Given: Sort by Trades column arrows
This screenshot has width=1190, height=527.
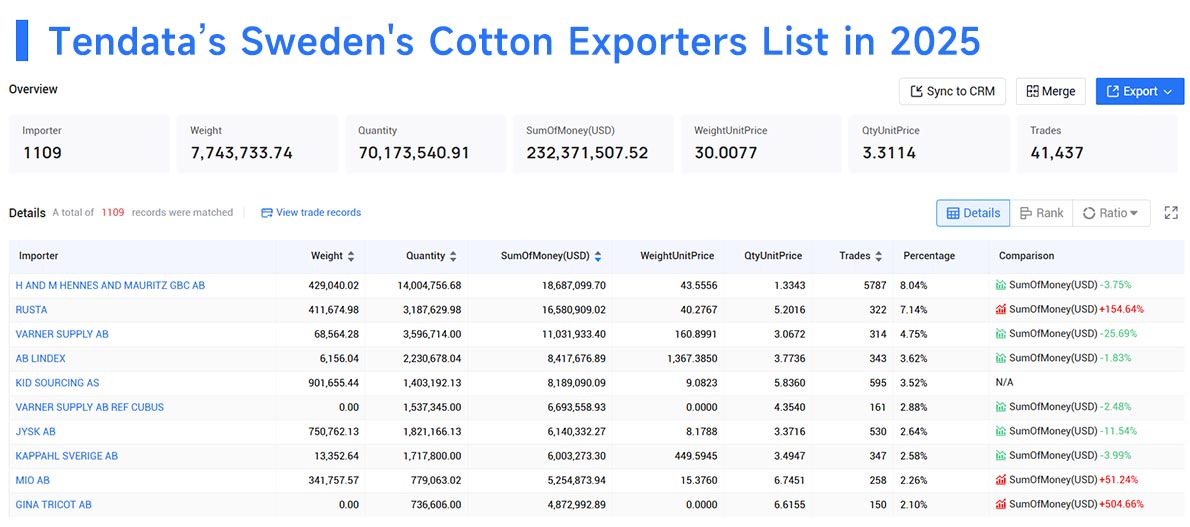Looking at the screenshot, I should pyautogui.click(x=878, y=257).
